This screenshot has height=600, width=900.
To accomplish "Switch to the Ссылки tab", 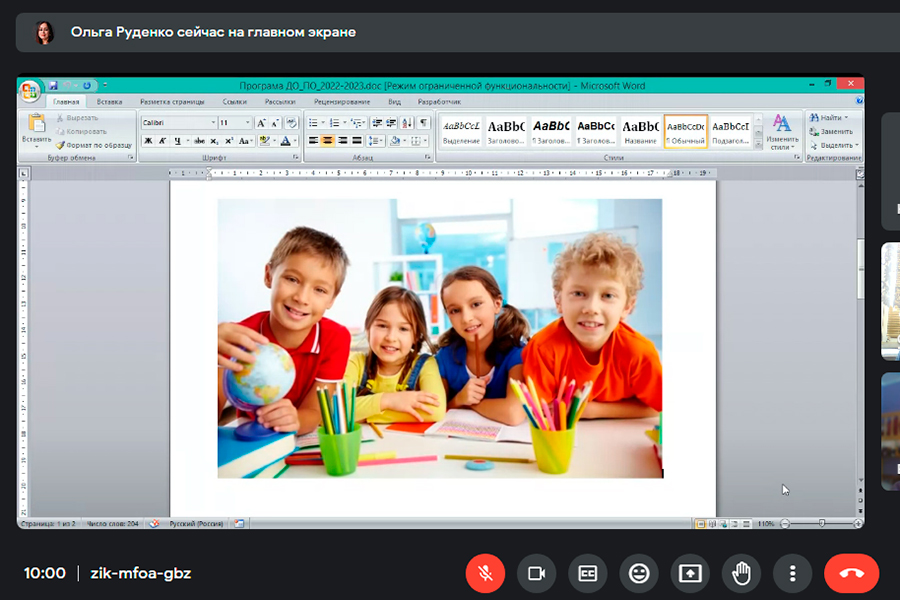I will [x=234, y=102].
